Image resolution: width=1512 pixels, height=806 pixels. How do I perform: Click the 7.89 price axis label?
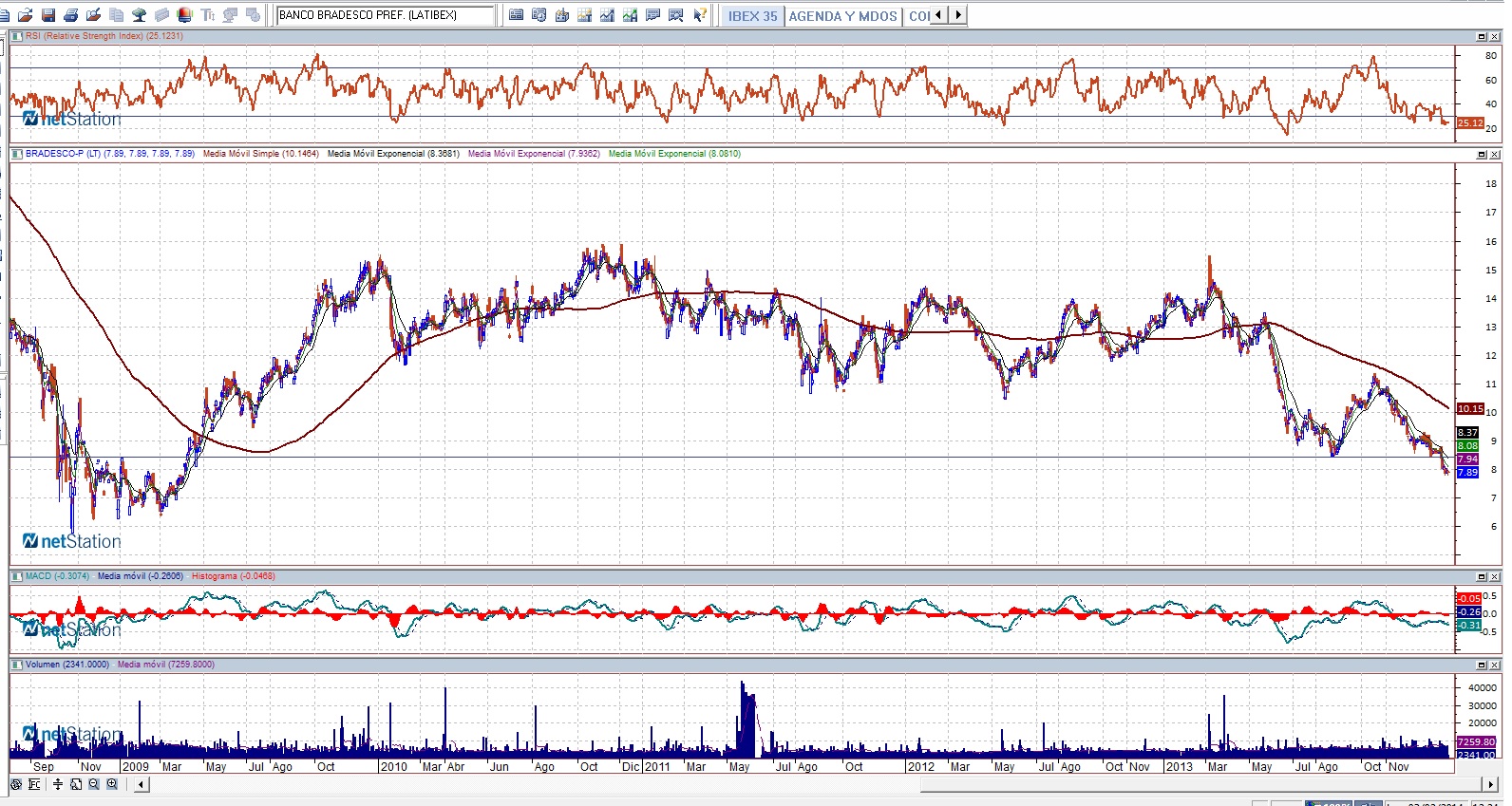tap(1468, 473)
